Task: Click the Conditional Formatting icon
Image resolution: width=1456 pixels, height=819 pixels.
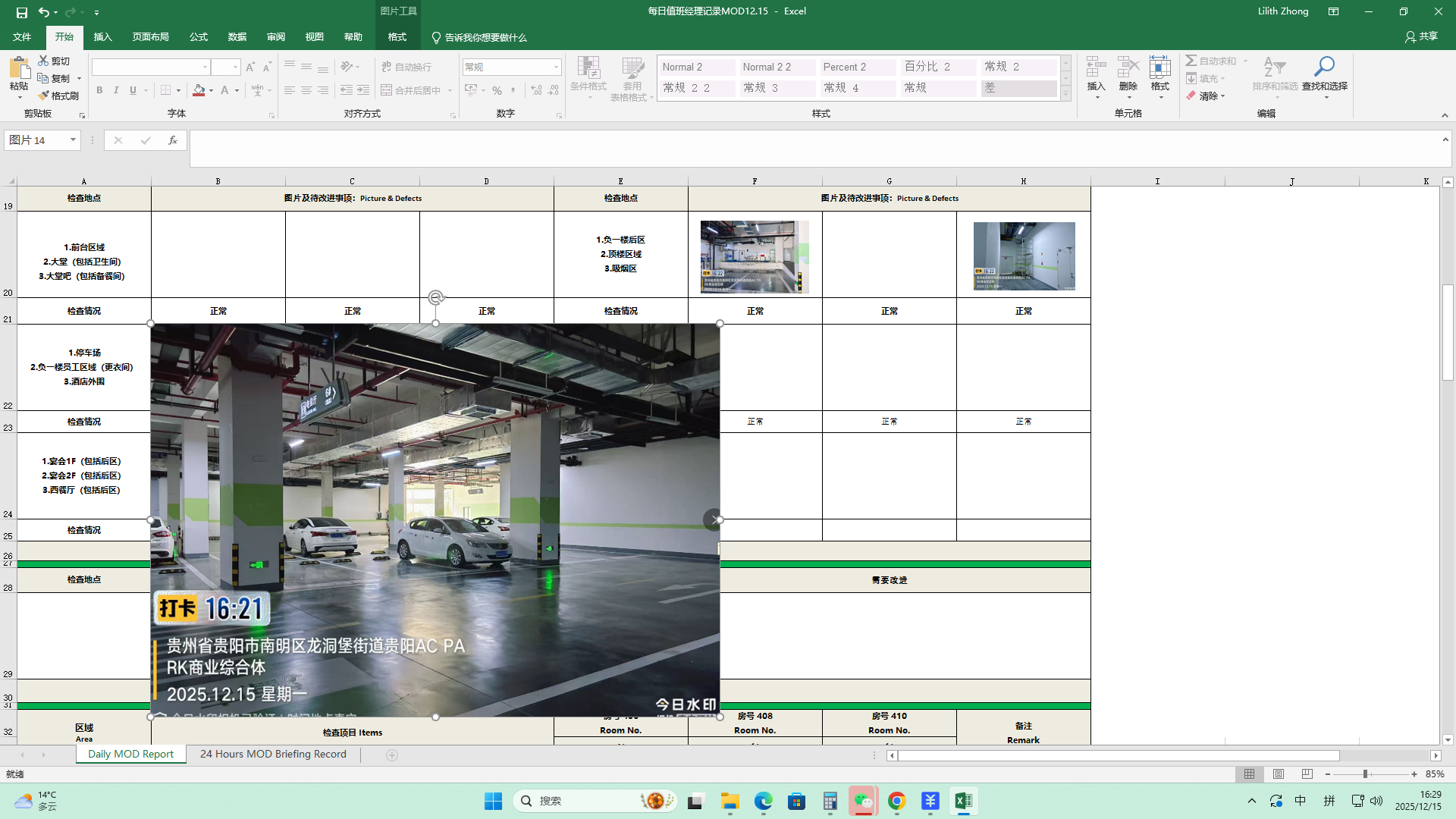Action: pos(588,67)
